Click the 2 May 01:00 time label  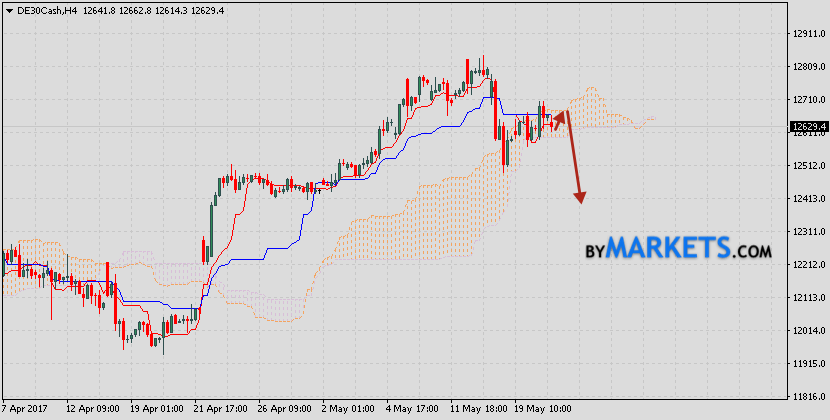pos(349,409)
